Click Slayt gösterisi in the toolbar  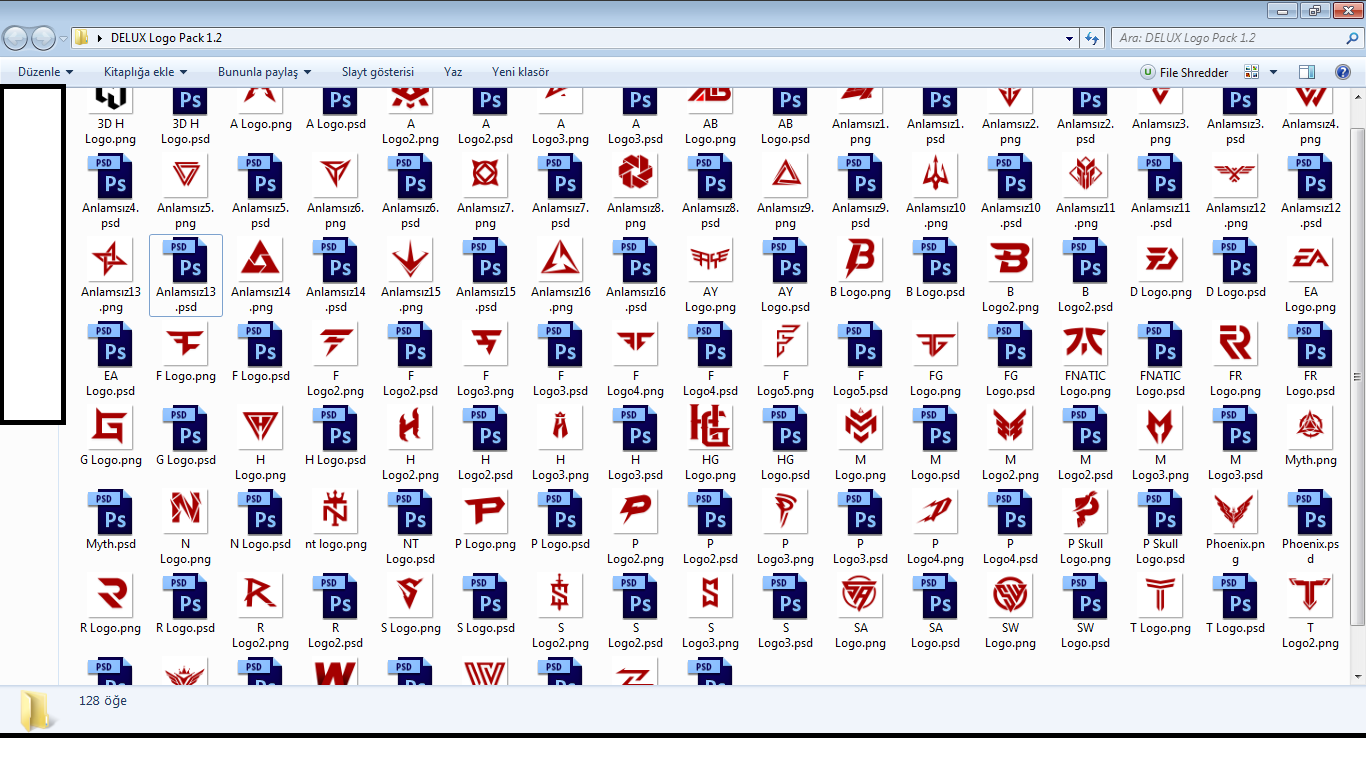[378, 72]
